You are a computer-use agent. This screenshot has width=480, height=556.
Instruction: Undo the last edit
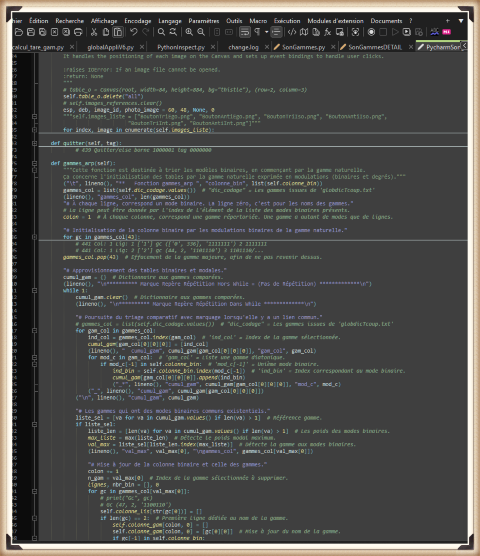(134, 32)
